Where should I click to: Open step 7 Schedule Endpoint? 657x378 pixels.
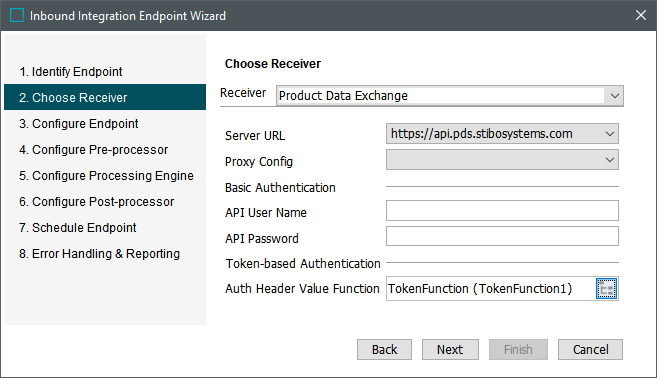pyautogui.click(x=78, y=228)
